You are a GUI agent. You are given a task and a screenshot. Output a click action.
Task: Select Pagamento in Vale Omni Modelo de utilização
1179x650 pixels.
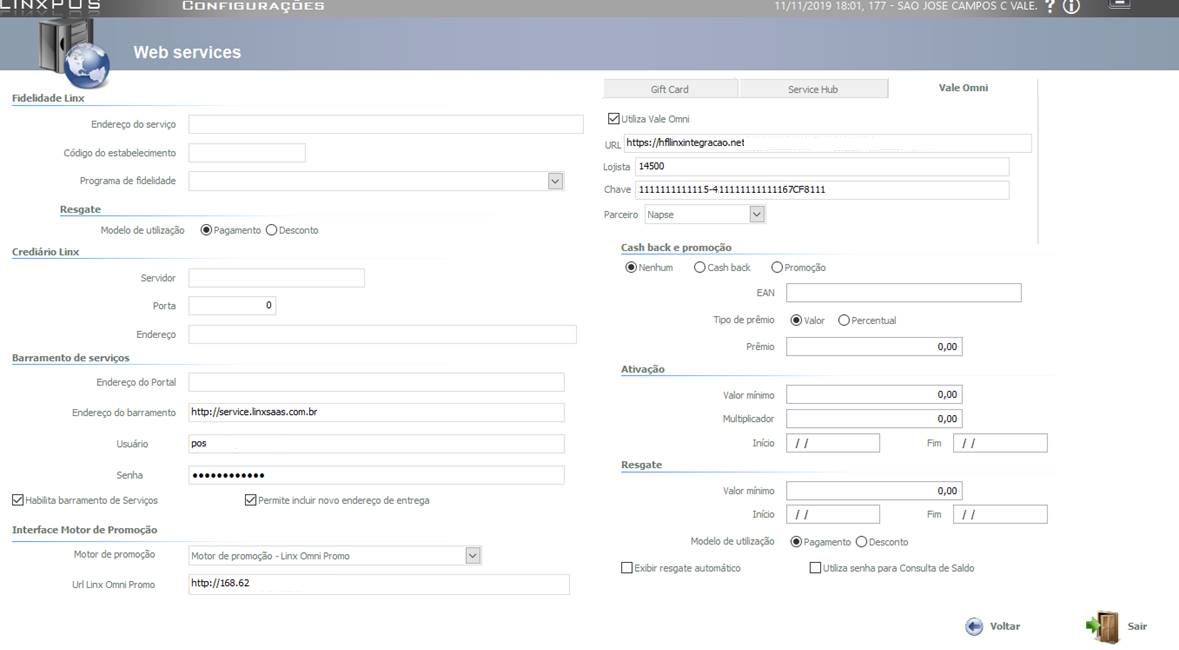796,542
